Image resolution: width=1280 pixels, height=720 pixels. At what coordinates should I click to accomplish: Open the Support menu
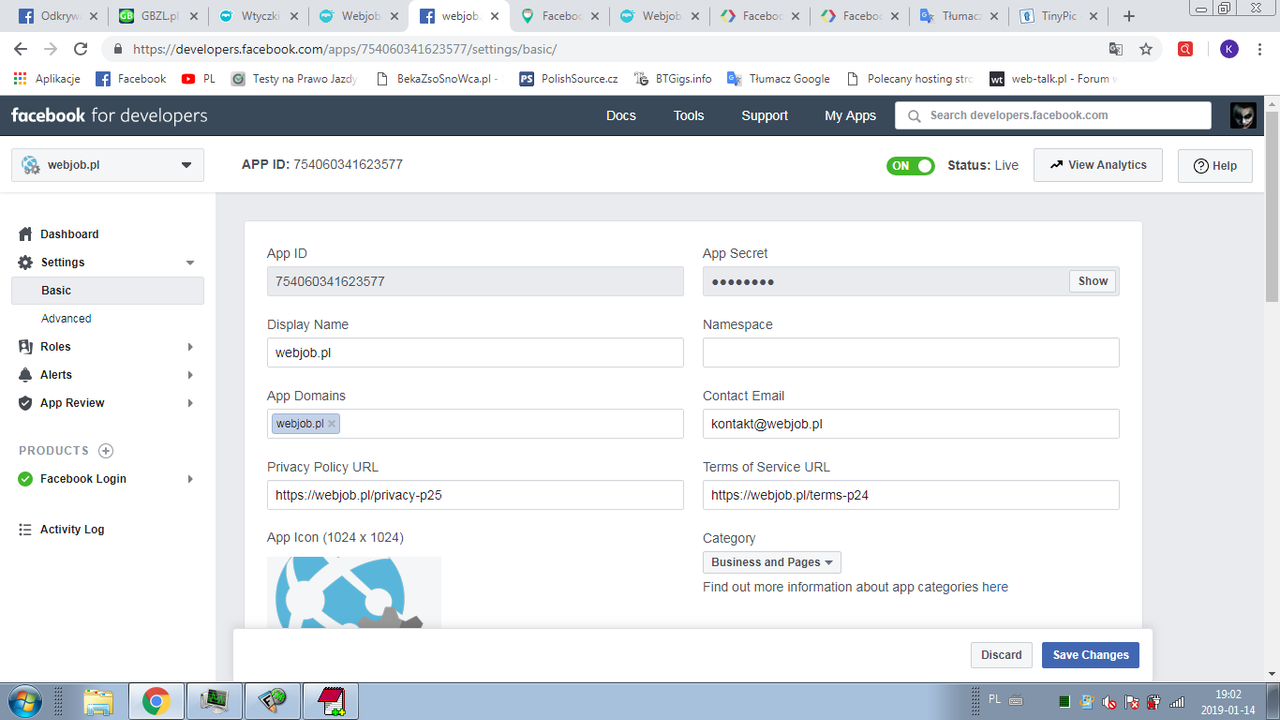coord(765,116)
